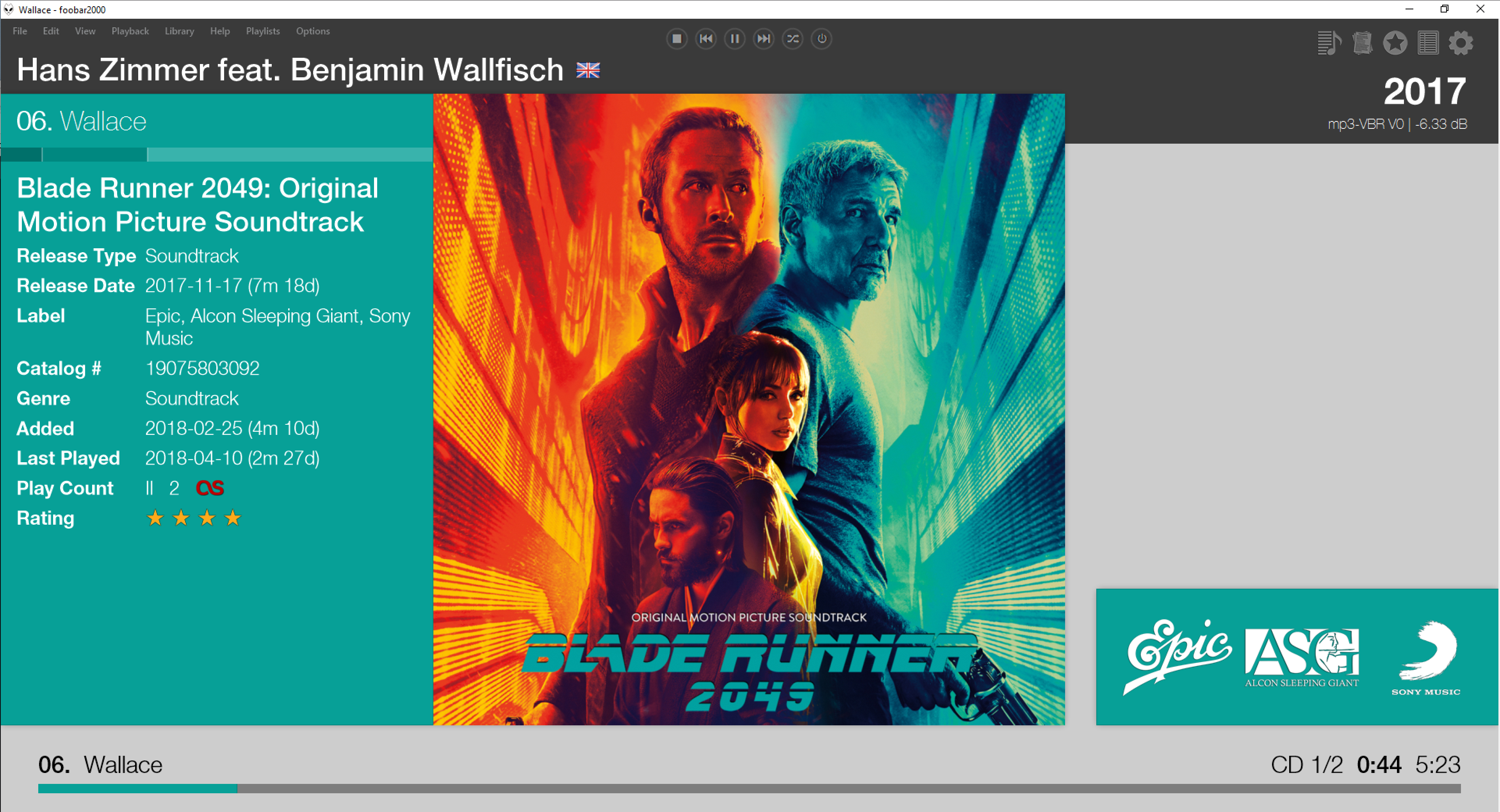This screenshot has height=812, width=1500.
Task: Open the playlist view icon
Action: (1329, 43)
